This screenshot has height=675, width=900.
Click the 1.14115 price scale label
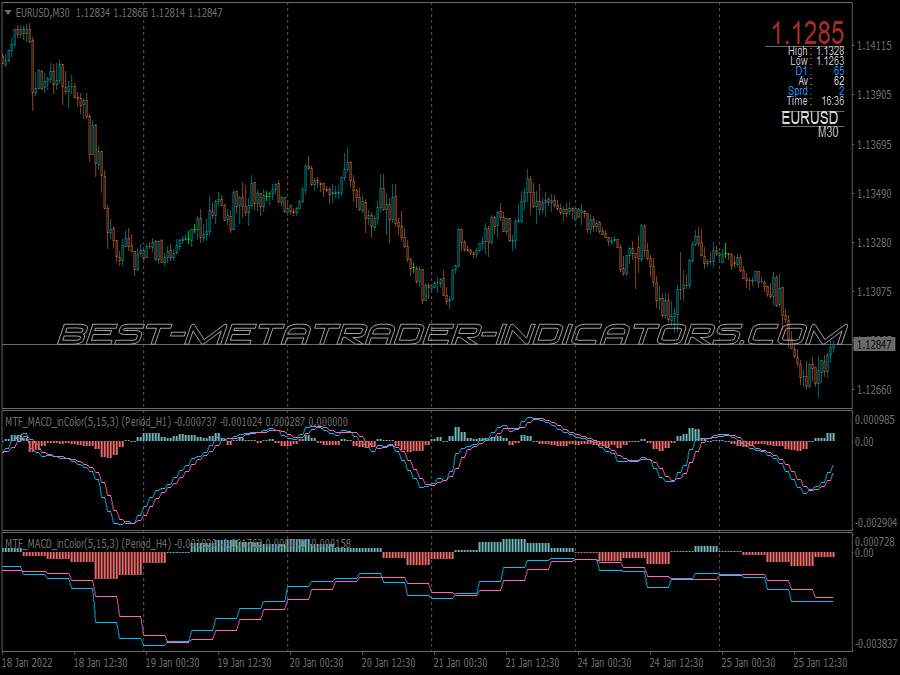tap(874, 46)
